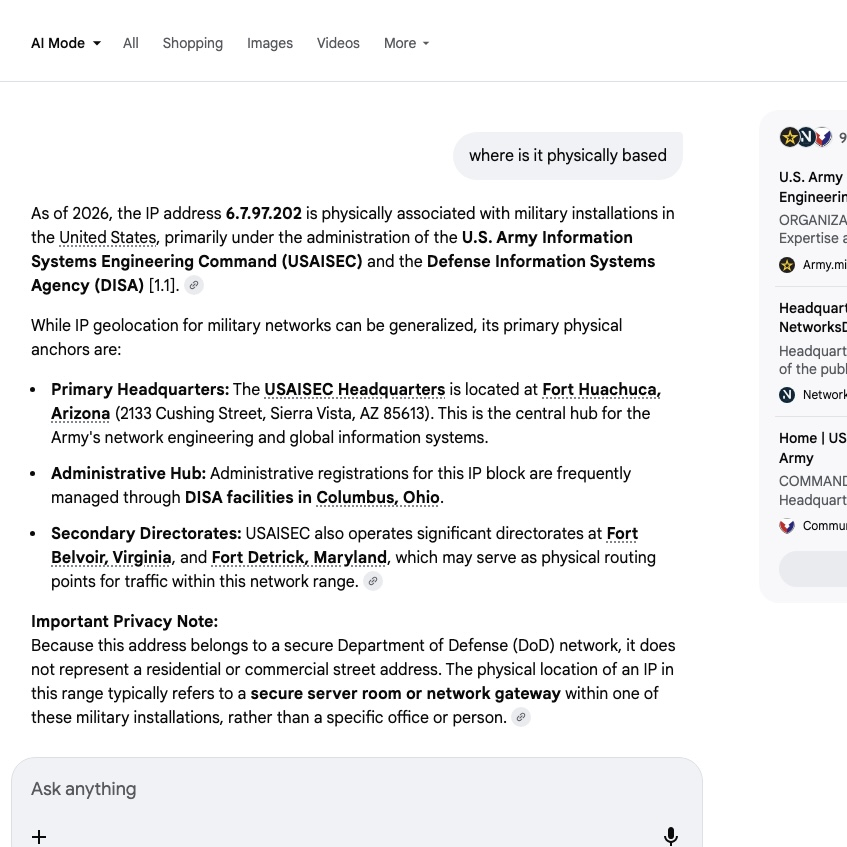The height and width of the screenshot is (847, 847).
Task: Open the Fort Detrick, Maryland link
Action: [x=299, y=557]
